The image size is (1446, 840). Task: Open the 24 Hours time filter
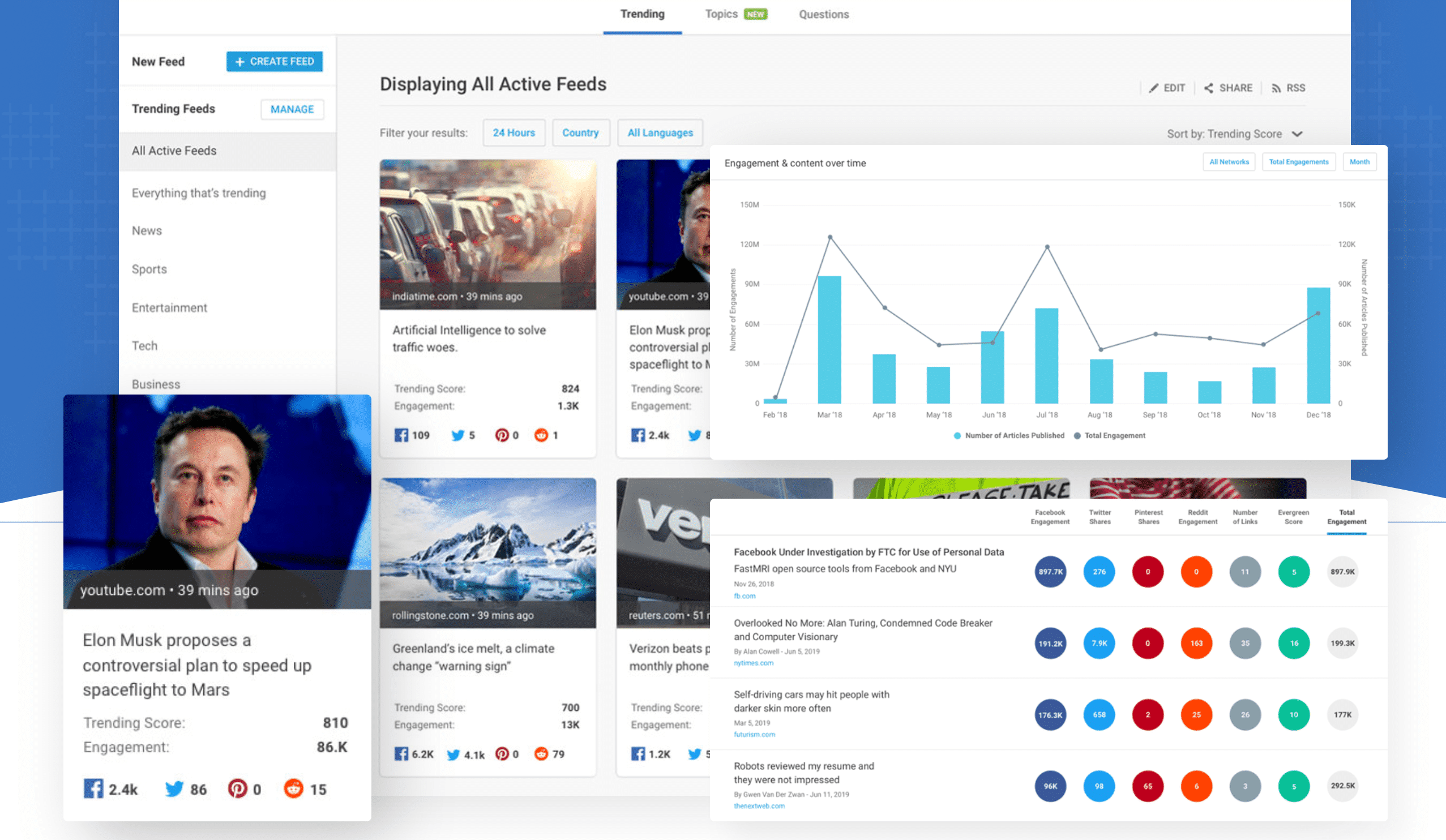pyautogui.click(x=514, y=132)
